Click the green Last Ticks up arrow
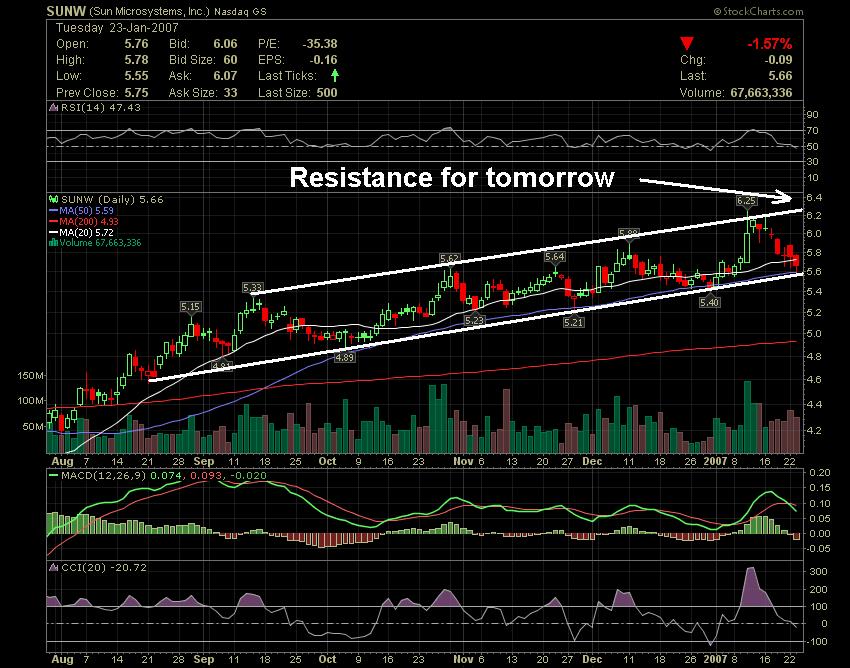The height and width of the screenshot is (668, 850). [x=335, y=75]
